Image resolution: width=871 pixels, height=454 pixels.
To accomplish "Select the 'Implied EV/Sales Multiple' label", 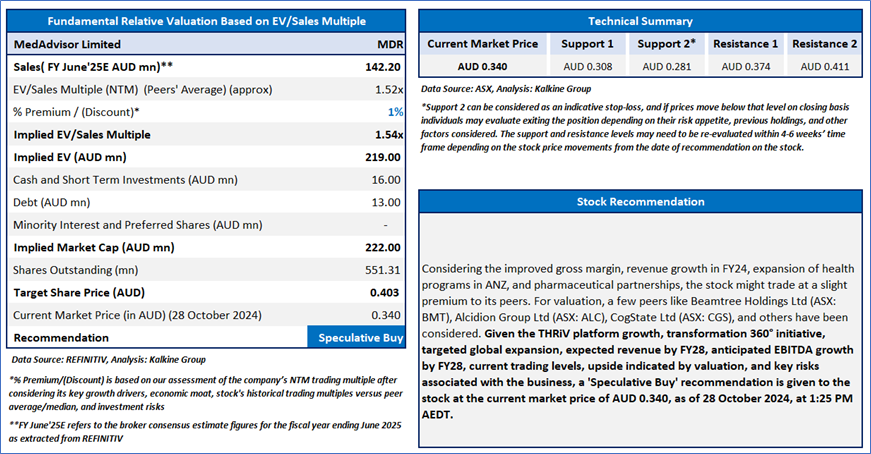I will 82,134.
